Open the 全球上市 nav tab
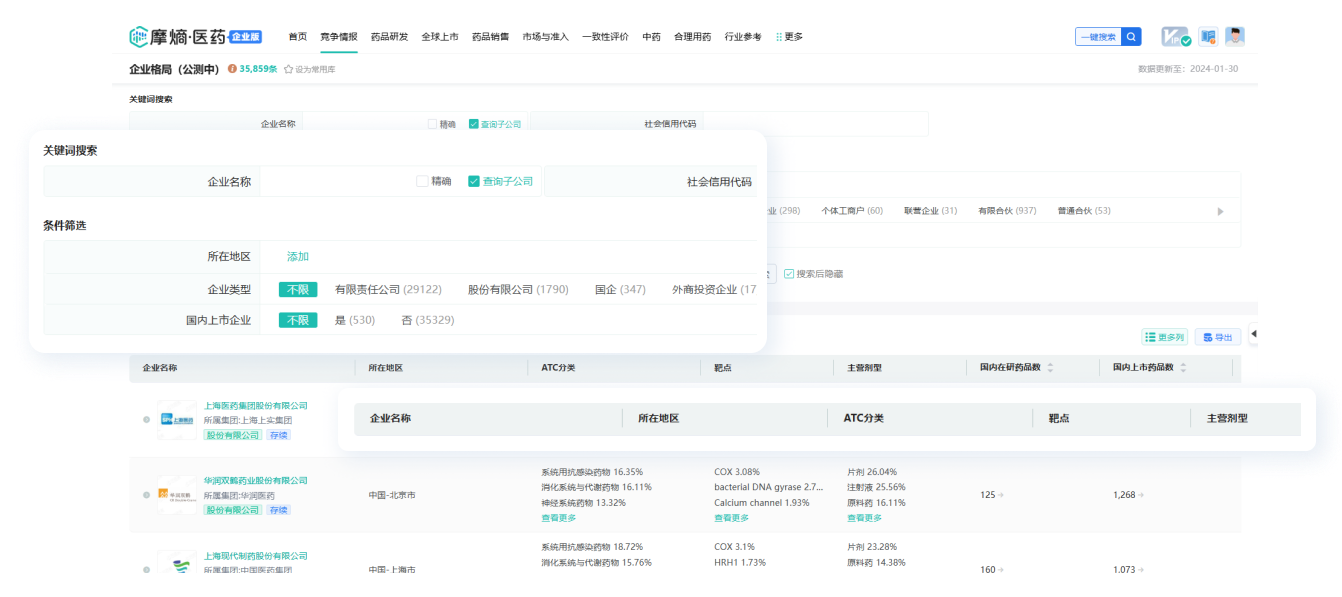 [440, 37]
